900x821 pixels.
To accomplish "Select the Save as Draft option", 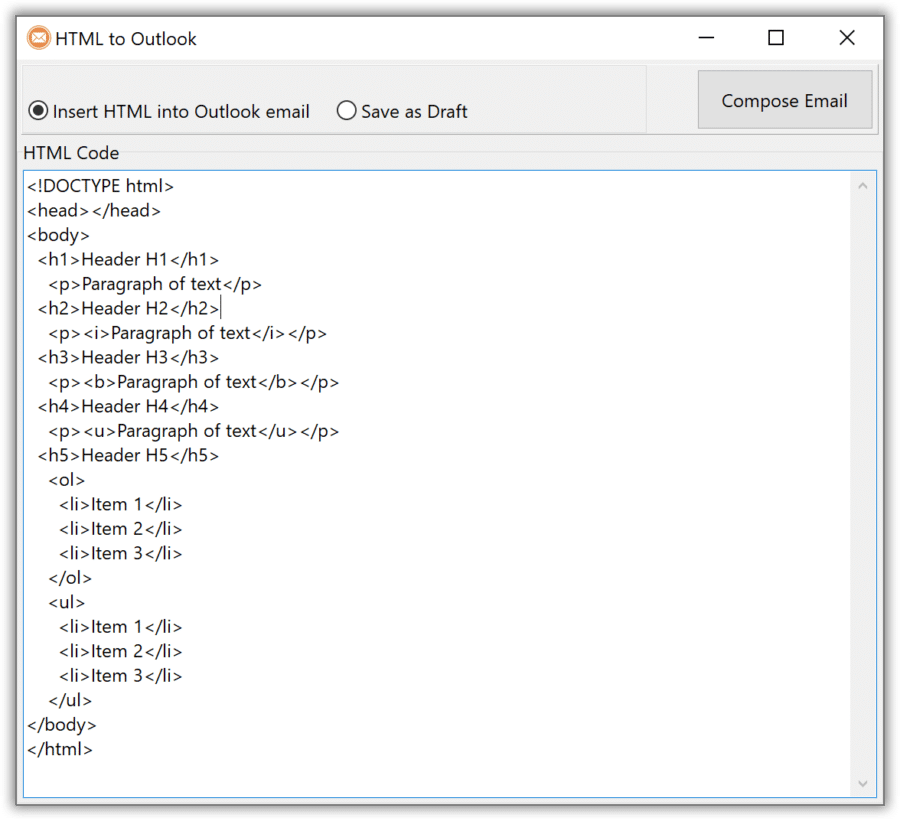I will click(x=346, y=111).
